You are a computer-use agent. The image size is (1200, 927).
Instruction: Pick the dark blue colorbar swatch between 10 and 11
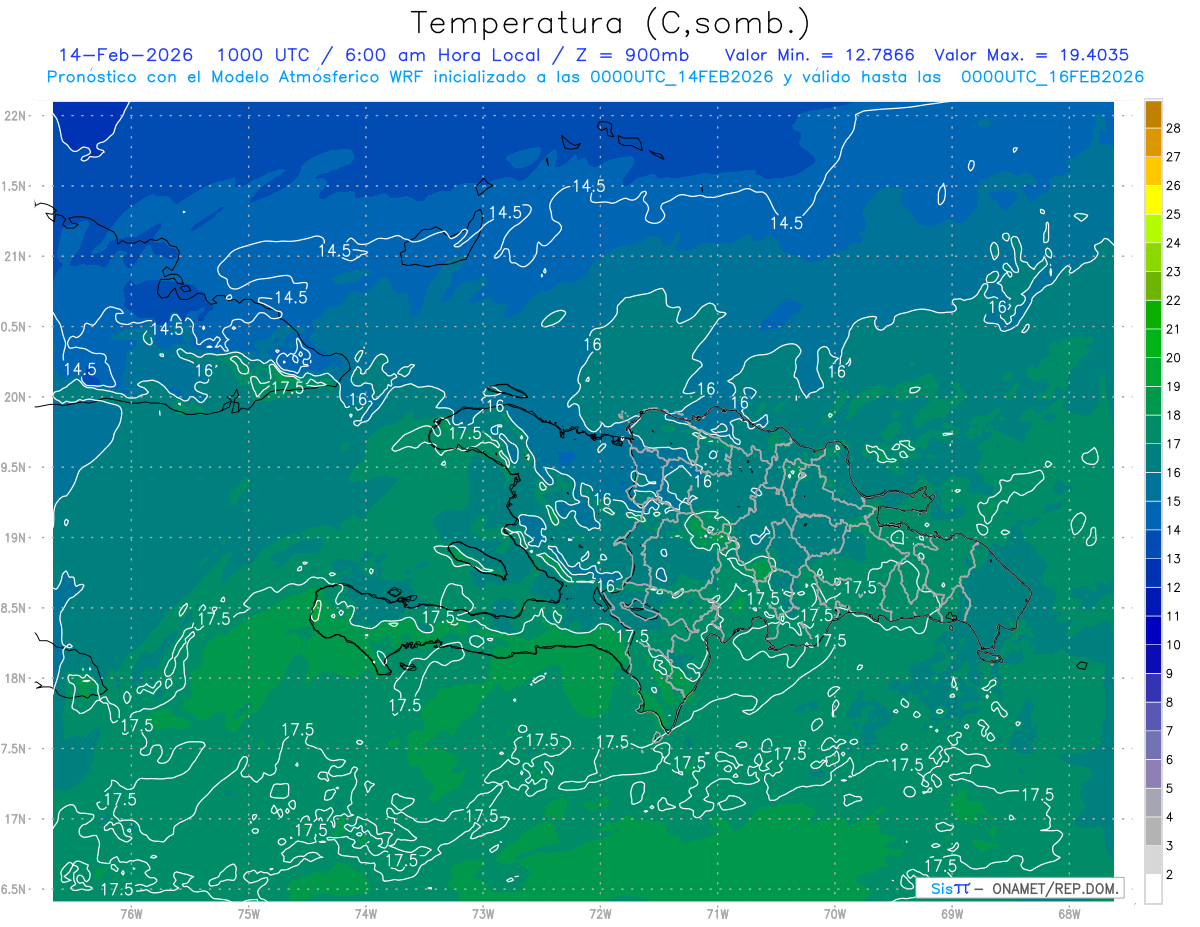[1153, 630]
